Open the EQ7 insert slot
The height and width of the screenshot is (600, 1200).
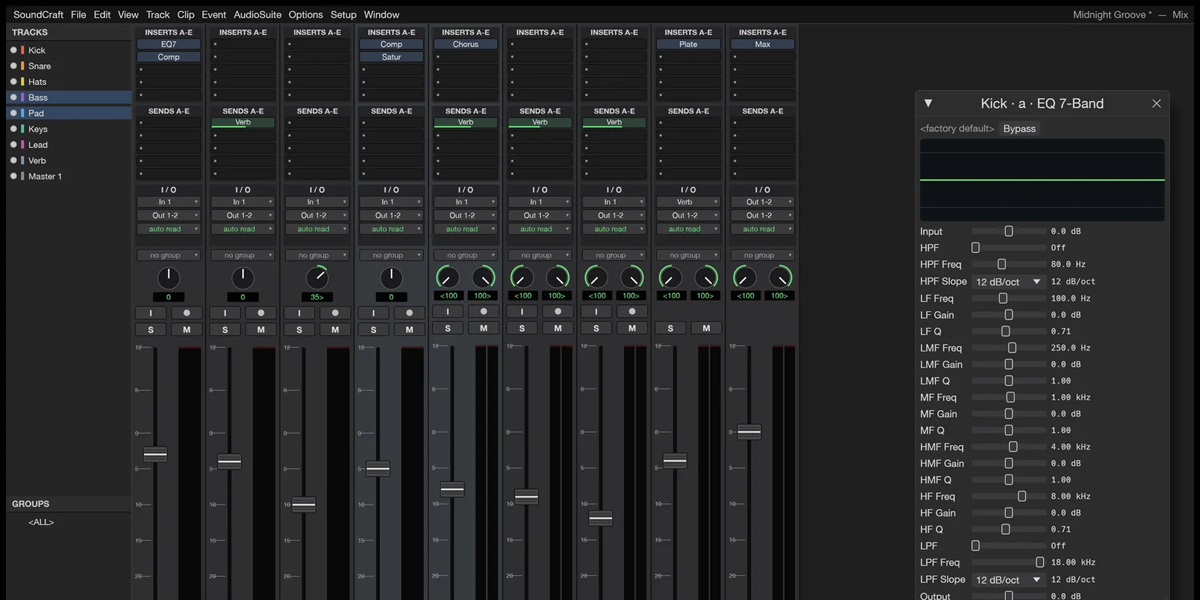point(168,44)
